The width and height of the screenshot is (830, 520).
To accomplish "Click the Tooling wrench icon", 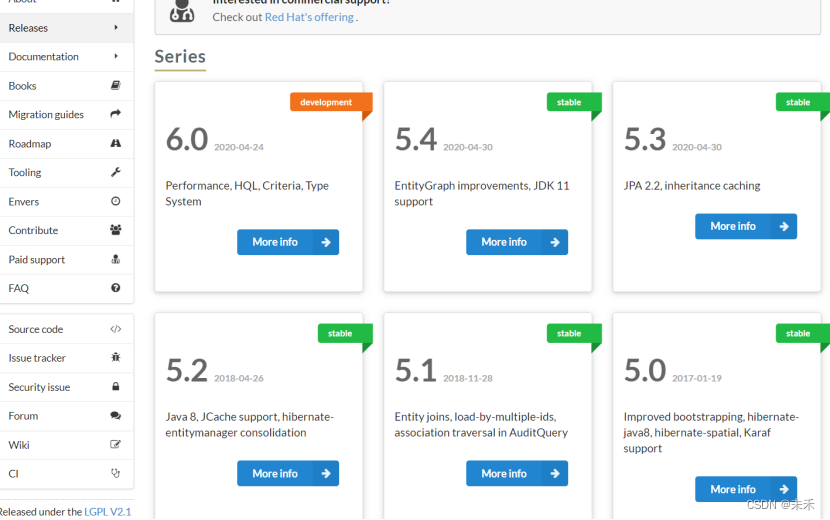I will click(x=115, y=172).
